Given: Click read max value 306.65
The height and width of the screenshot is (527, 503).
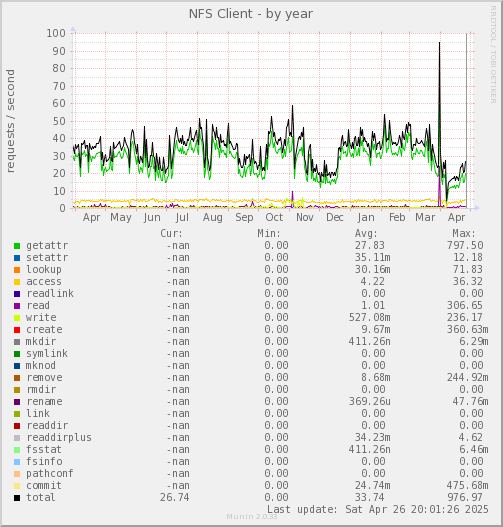Looking at the screenshot, I should click(465, 306).
